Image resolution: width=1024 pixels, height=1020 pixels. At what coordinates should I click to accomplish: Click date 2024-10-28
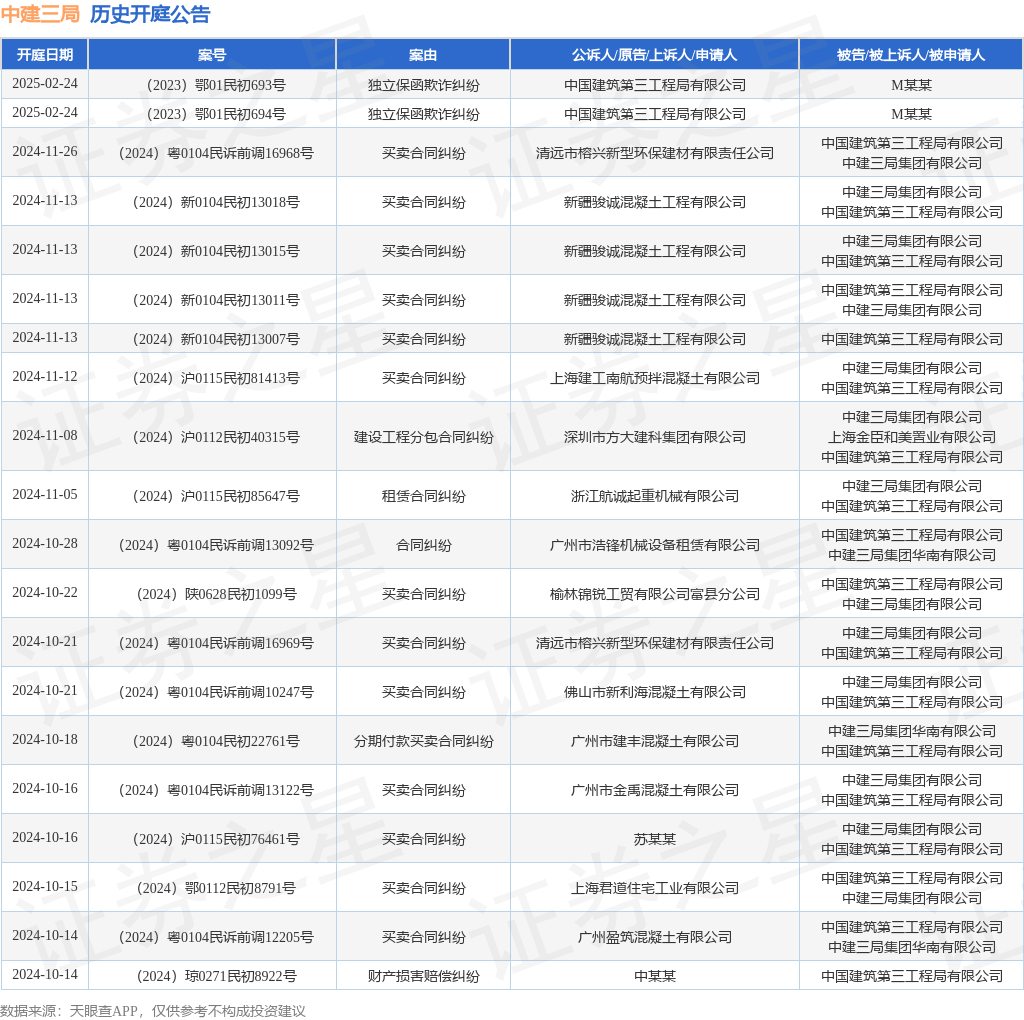pyautogui.click(x=44, y=543)
